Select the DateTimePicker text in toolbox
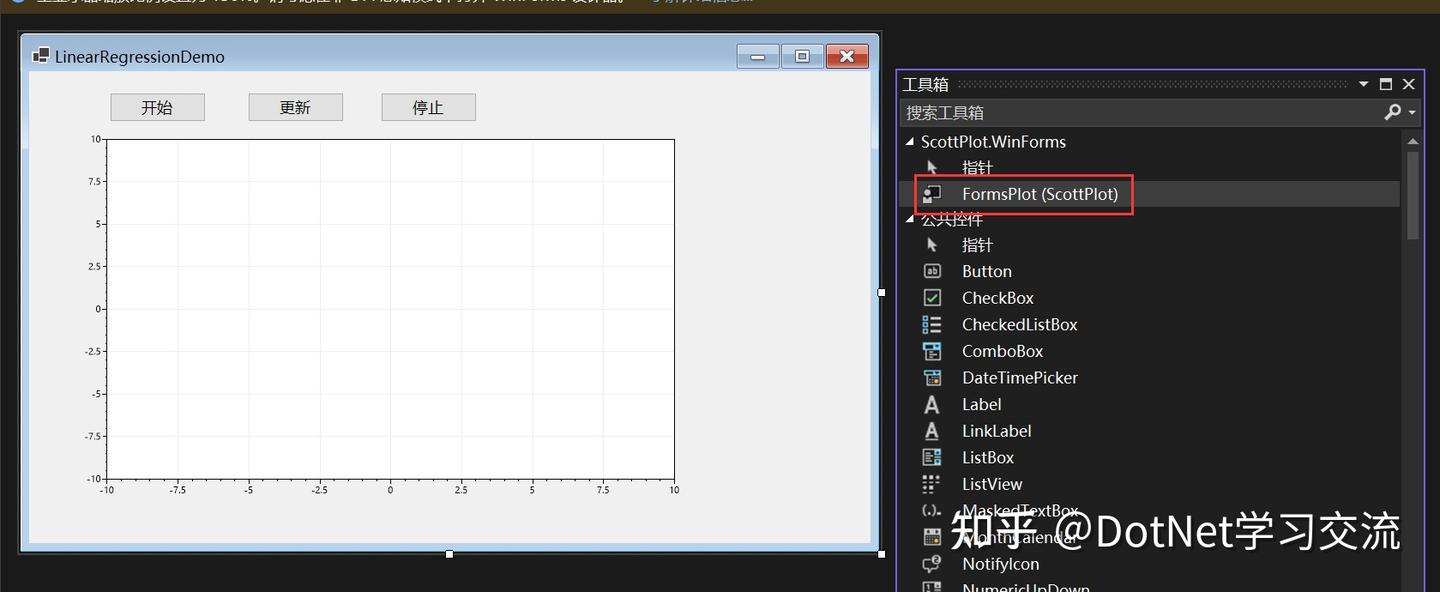The image size is (1440, 592). [x=1020, y=378]
